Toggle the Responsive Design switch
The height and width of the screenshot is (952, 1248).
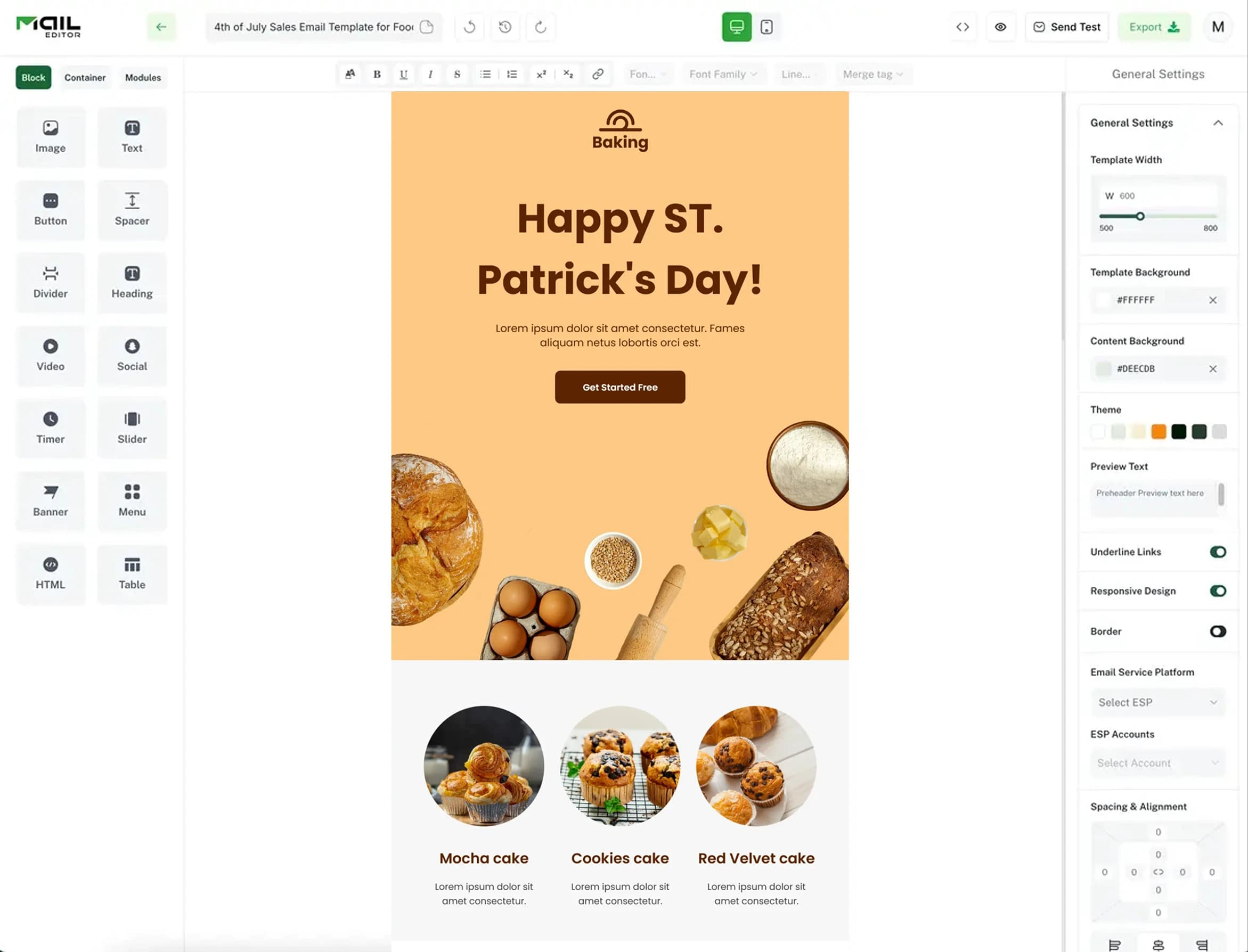click(1218, 591)
